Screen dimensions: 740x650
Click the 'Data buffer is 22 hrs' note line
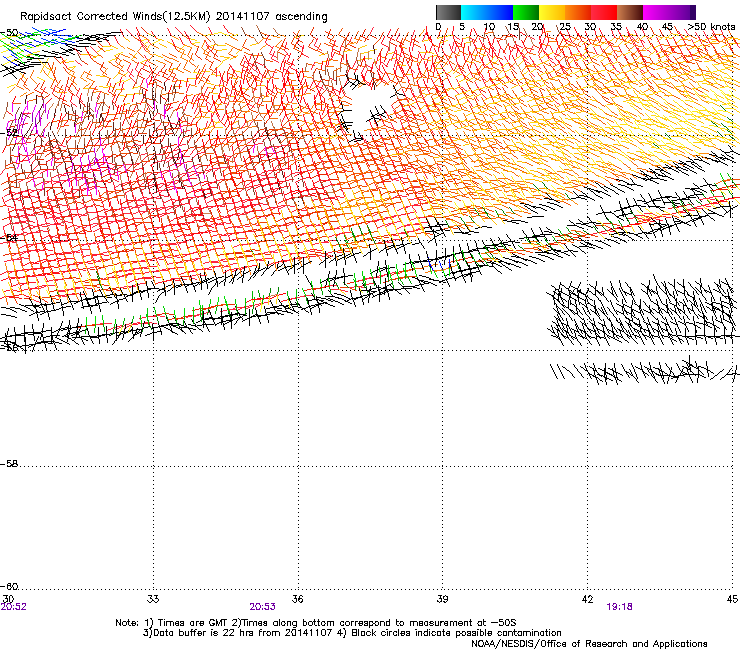click(x=352, y=633)
